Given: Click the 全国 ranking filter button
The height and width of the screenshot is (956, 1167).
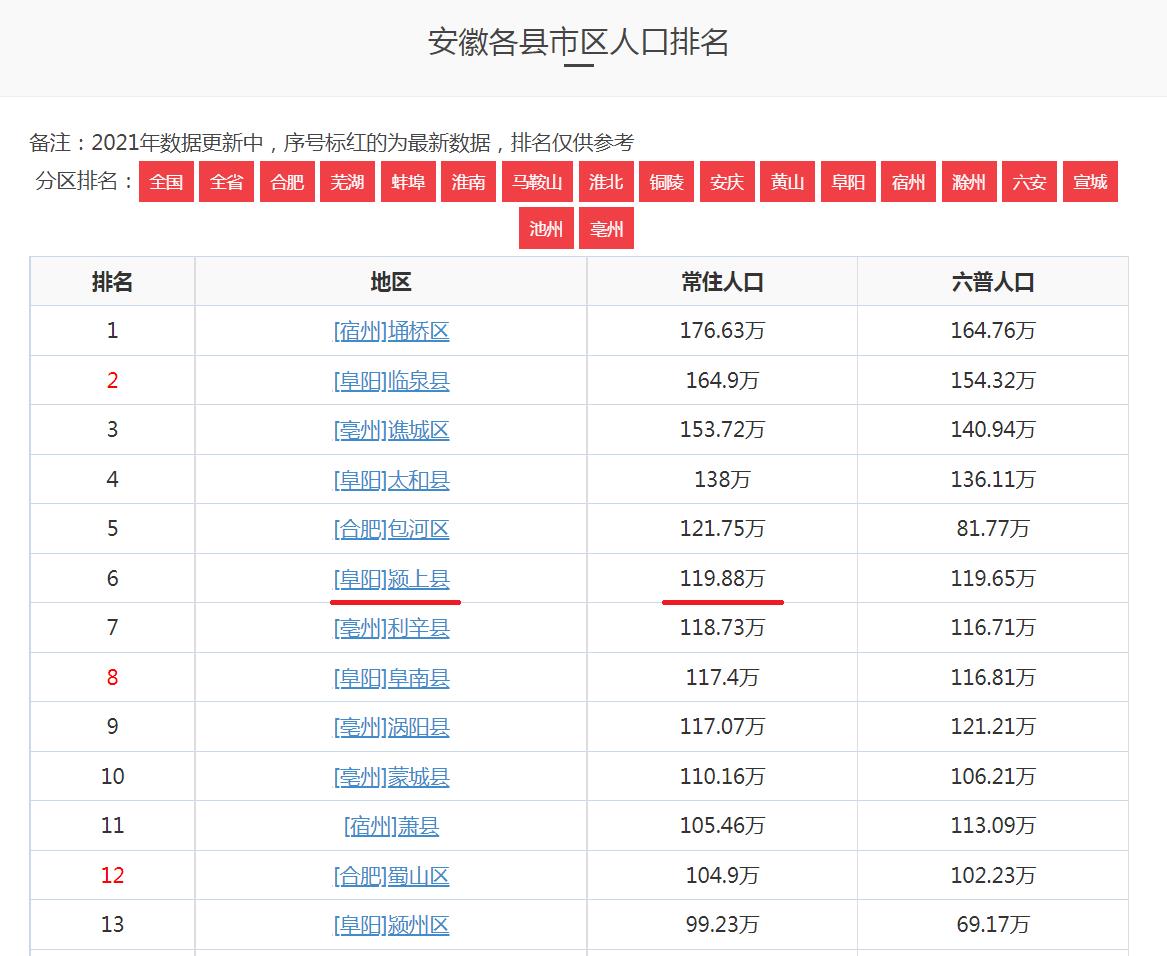Looking at the screenshot, I should 166,182.
